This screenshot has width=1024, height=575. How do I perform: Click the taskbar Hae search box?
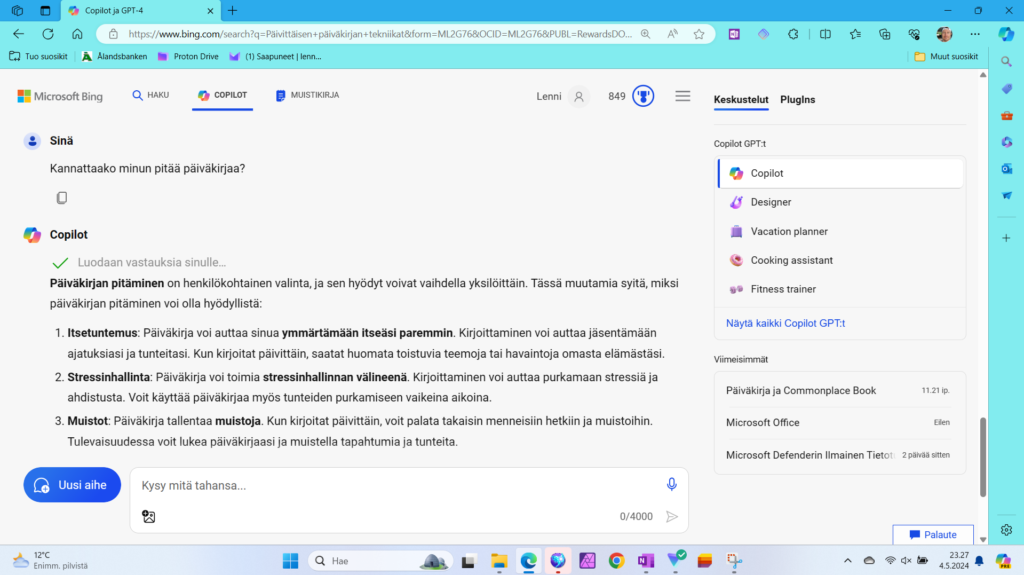[379, 561]
